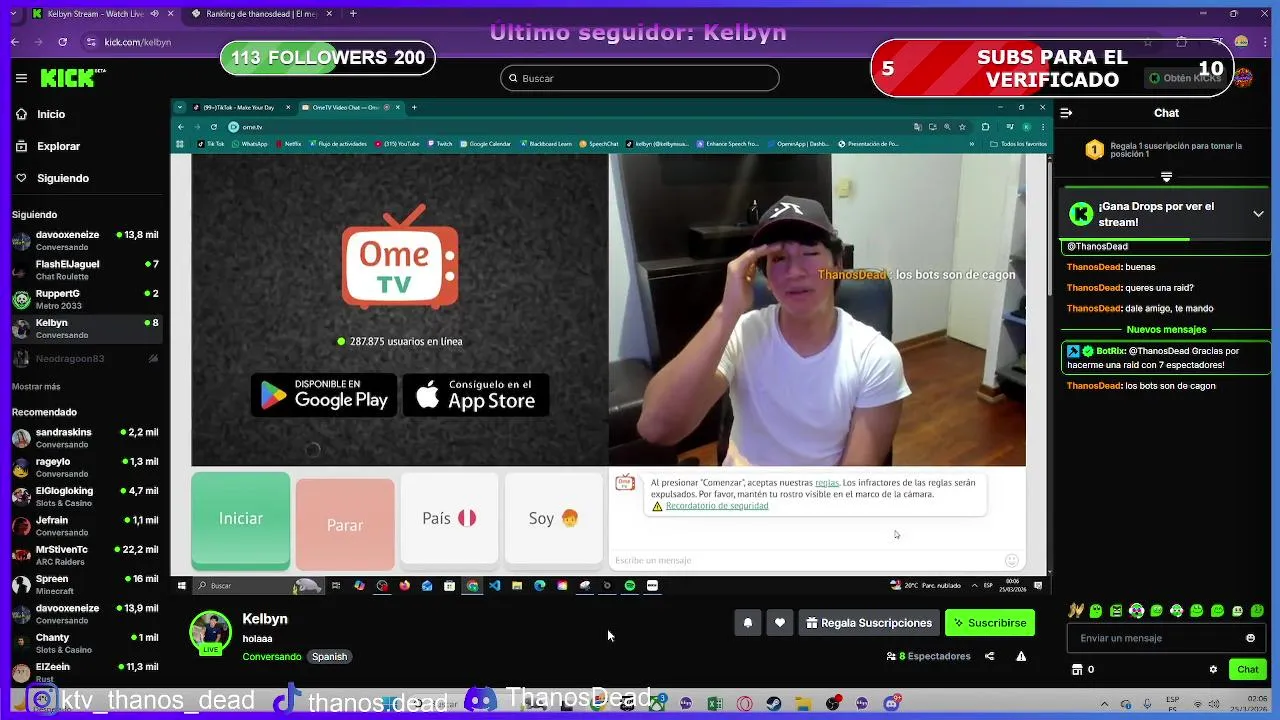The image size is (1280, 720).
Task: Expand the Gana Drops banner chevron
Action: coord(1258,214)
